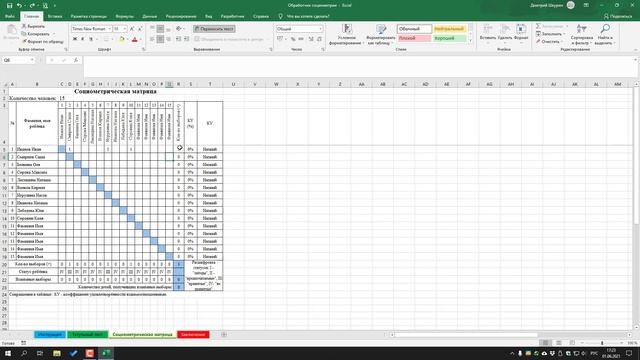Open the Справка tab
640x360 pixels.
point(261,16)
